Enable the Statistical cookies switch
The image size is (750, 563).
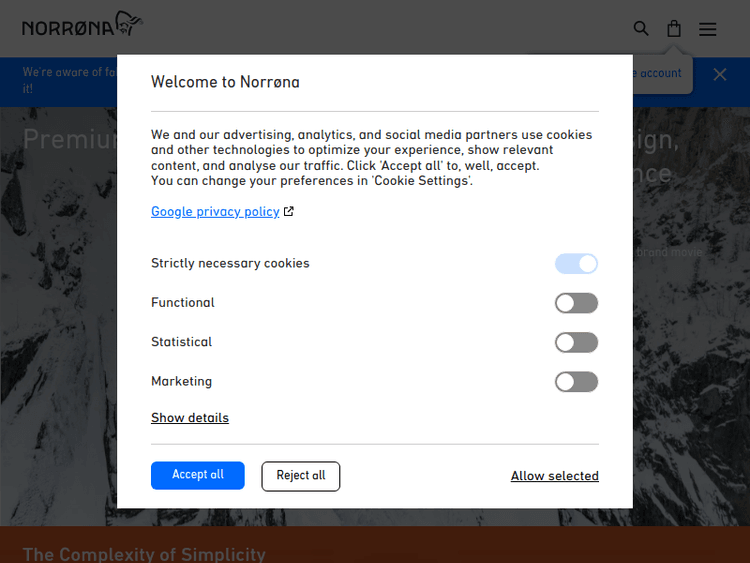point(576,342)
